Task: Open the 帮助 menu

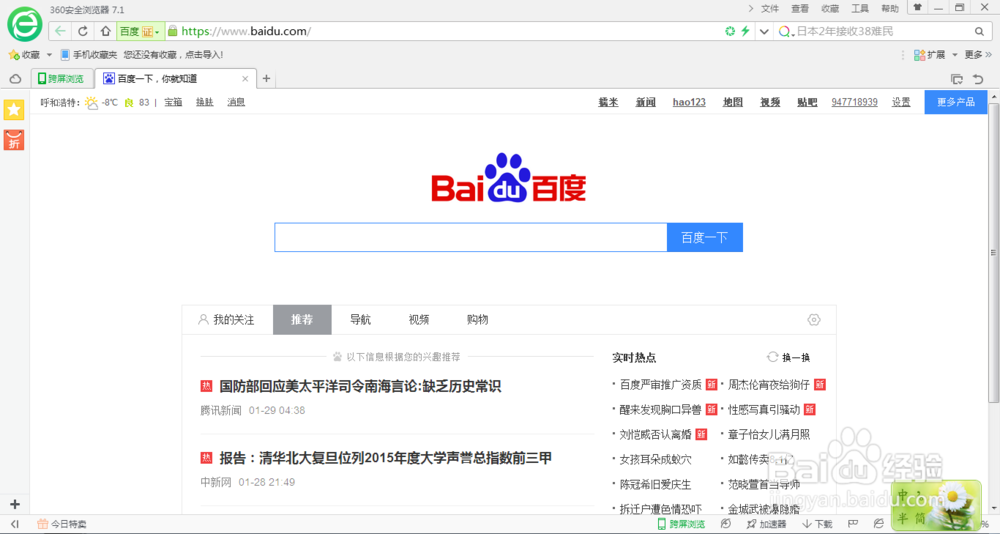Action: click(890, 8)
